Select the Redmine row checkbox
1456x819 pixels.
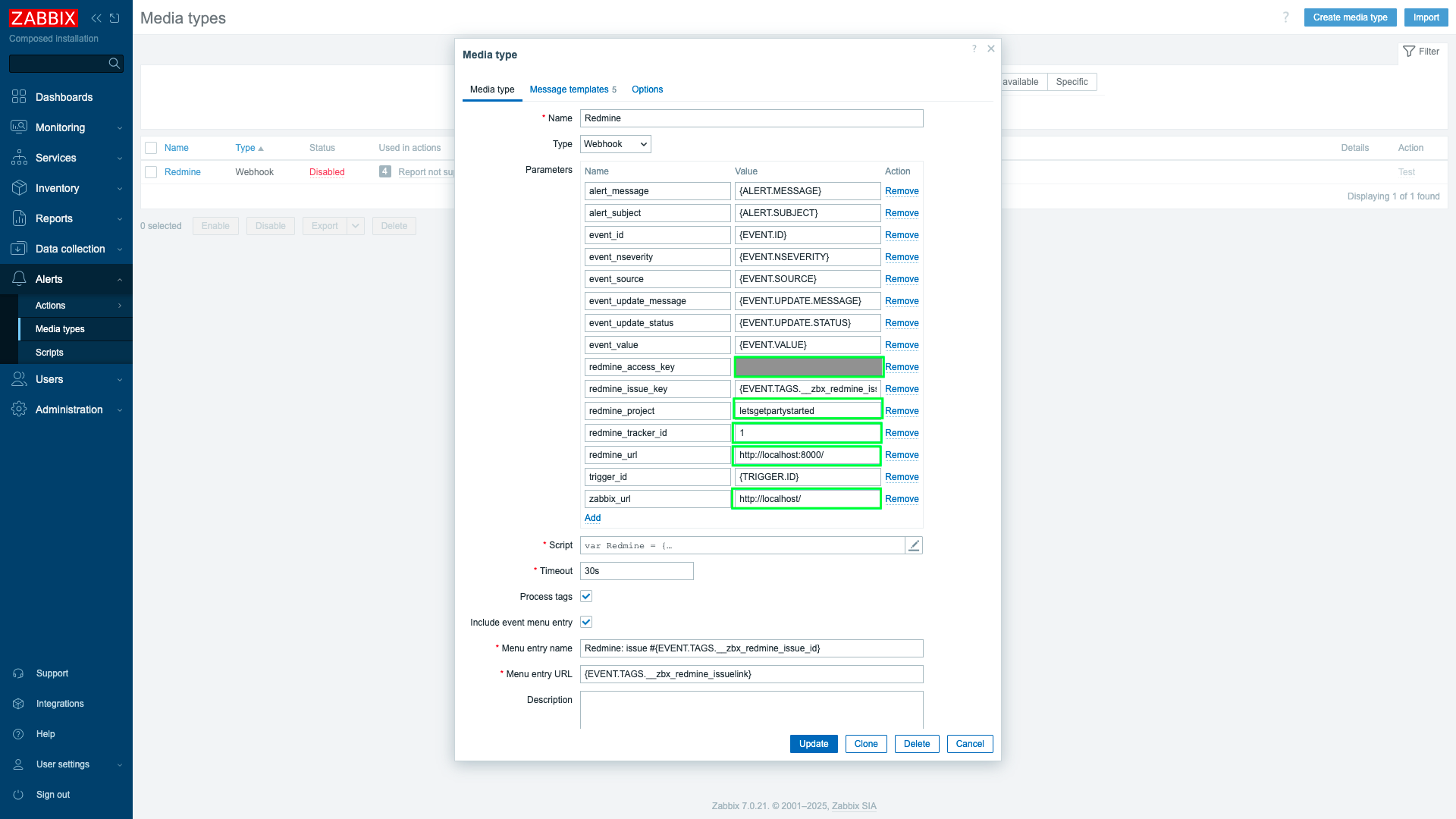(151, 172)
